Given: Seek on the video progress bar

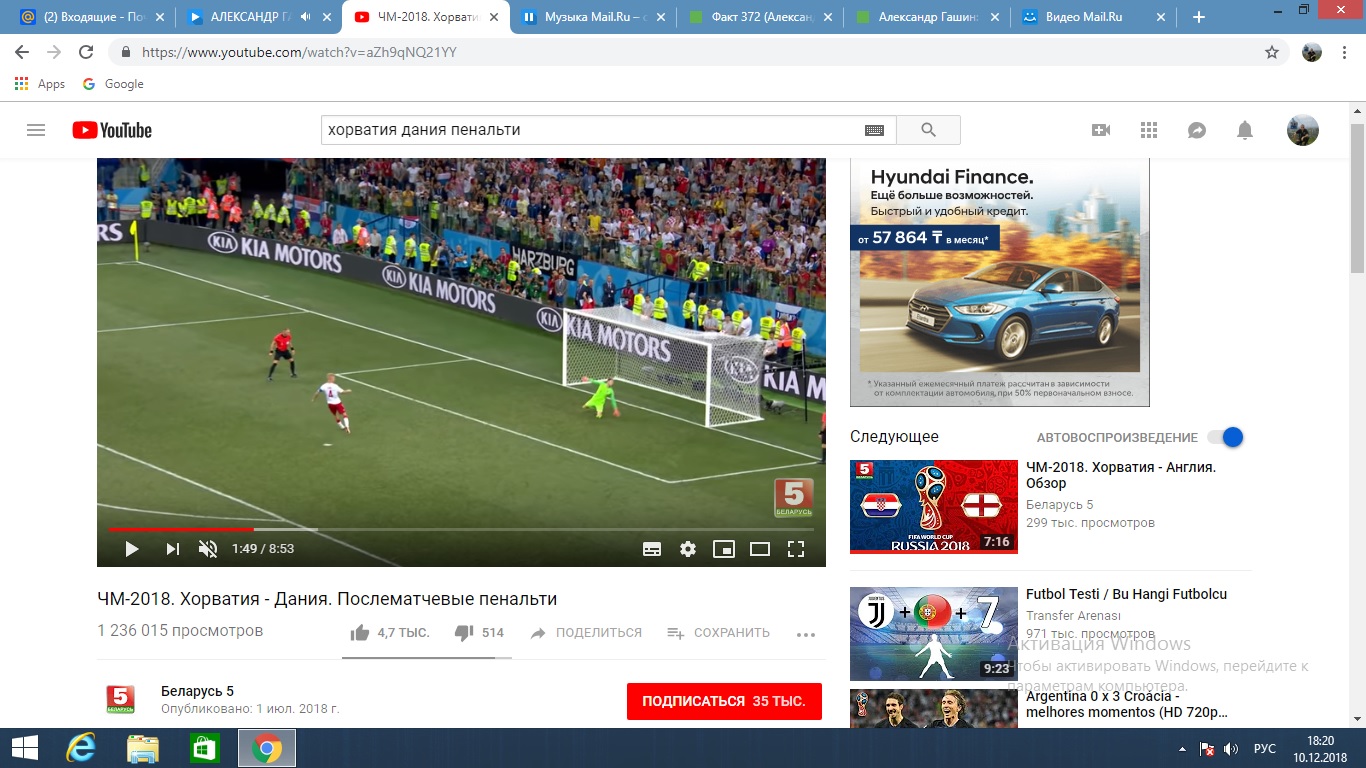Looking at the screenshot, I should (x=461, y=529).
